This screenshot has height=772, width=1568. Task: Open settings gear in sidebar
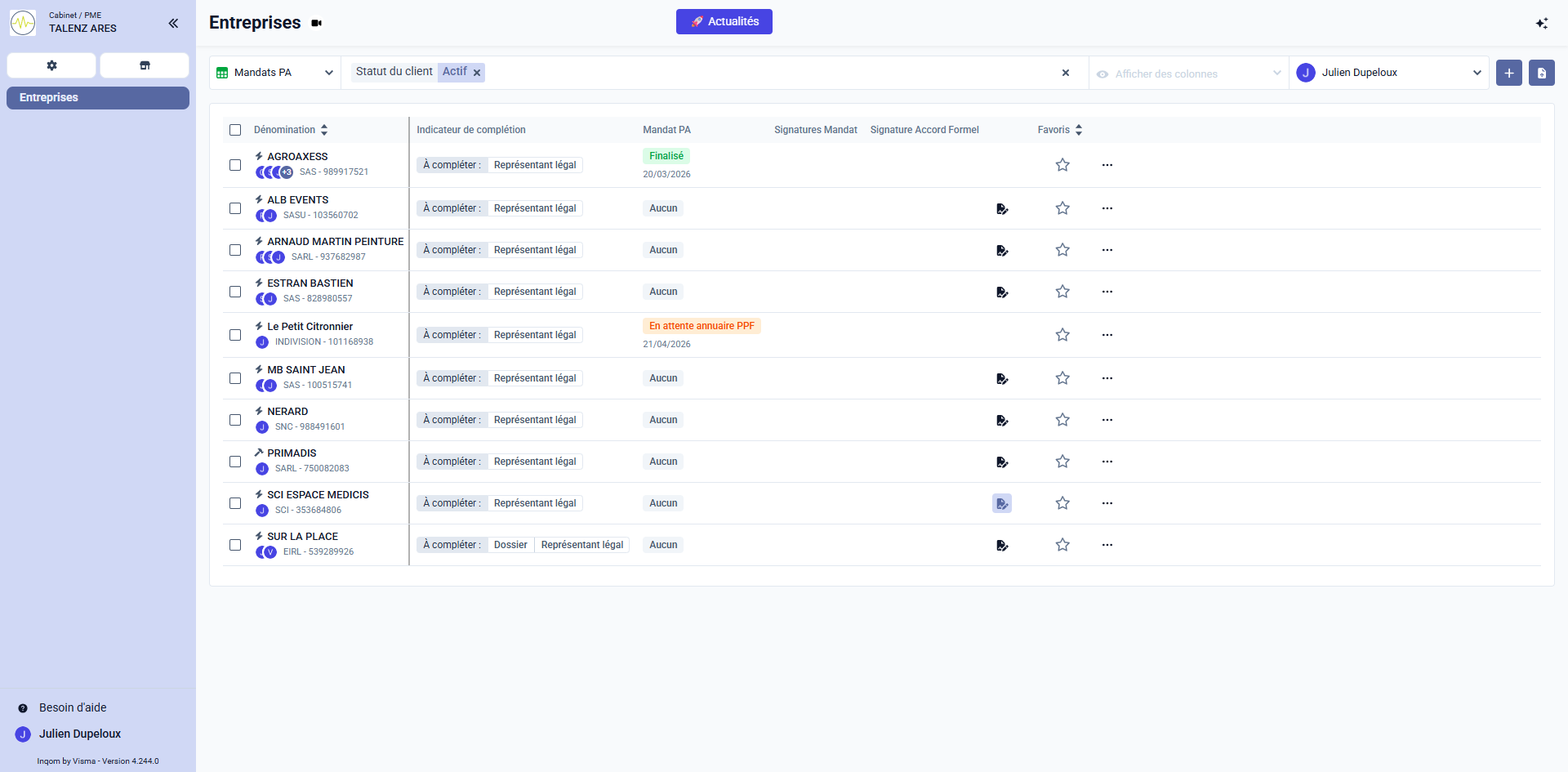pos(51,65)
